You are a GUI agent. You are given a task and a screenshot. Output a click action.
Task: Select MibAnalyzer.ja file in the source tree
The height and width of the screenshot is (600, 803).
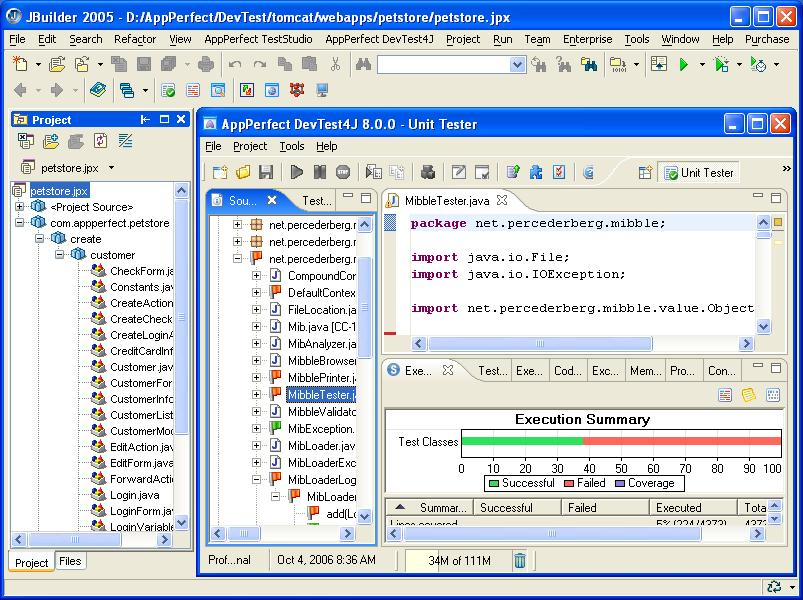[x=322, y=344]
